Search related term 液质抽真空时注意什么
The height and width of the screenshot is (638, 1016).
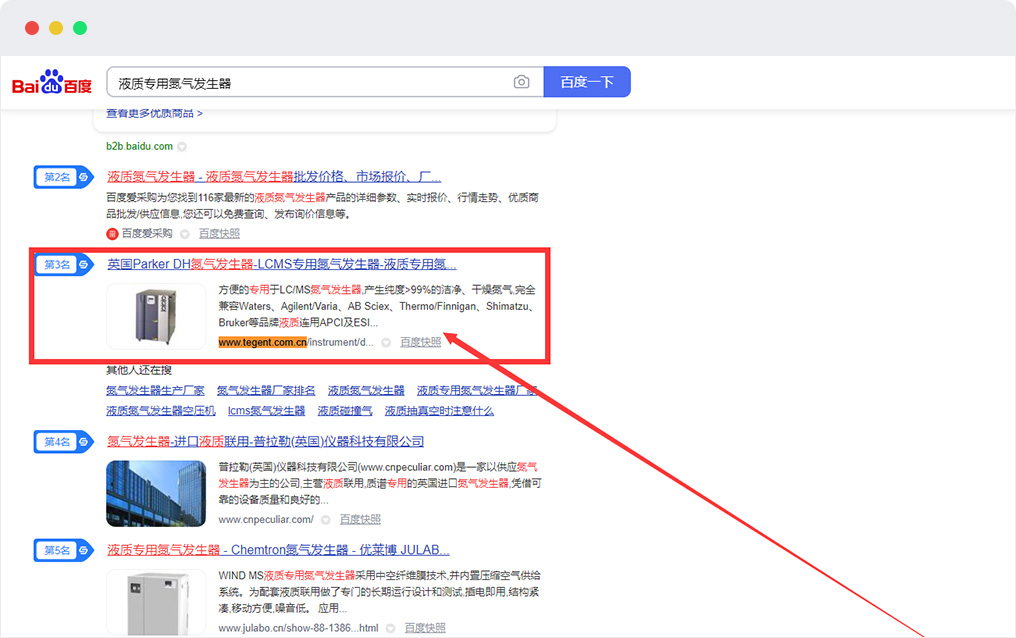(439, 411)
